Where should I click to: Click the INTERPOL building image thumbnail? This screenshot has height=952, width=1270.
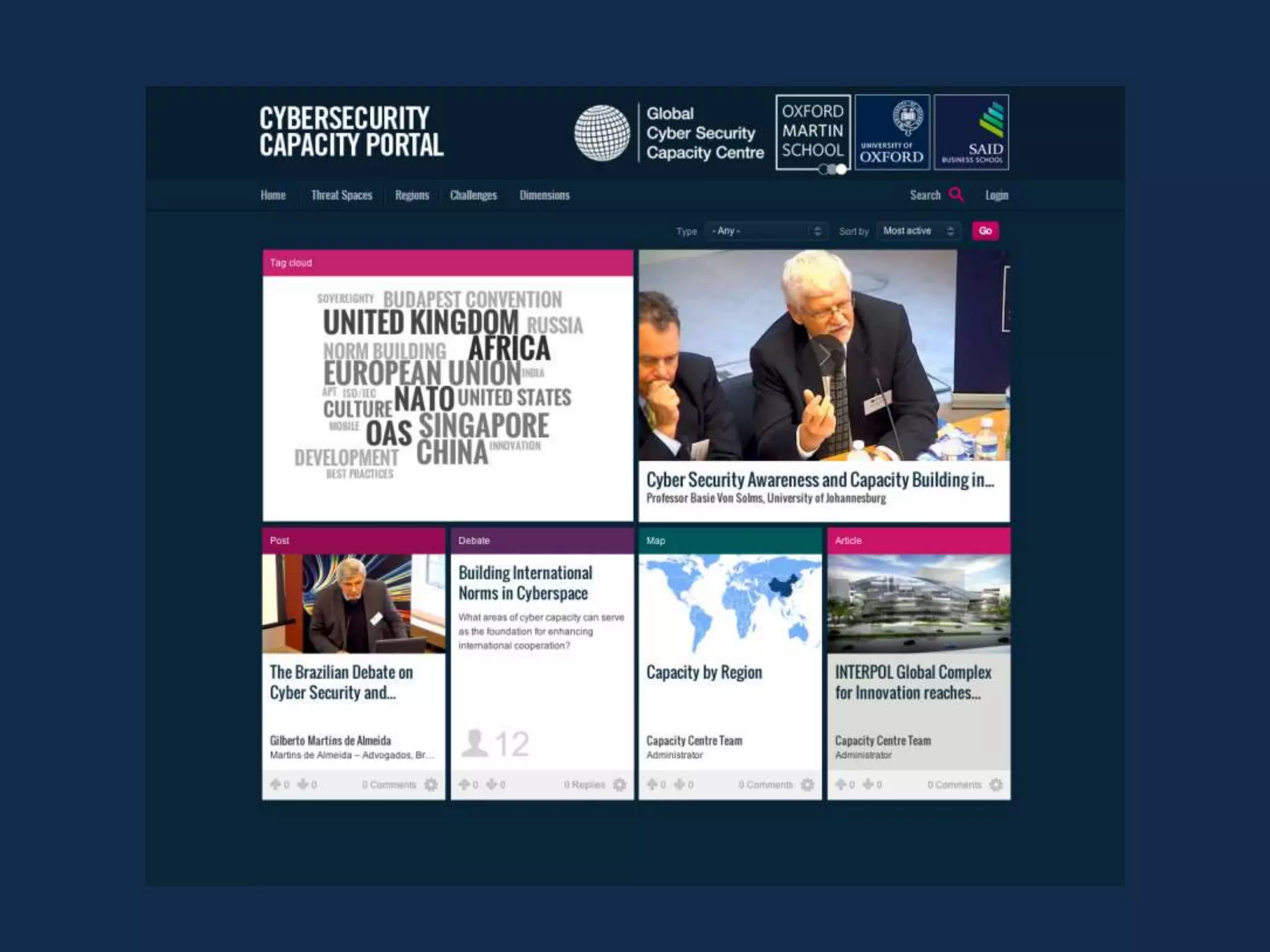[919, 604]
